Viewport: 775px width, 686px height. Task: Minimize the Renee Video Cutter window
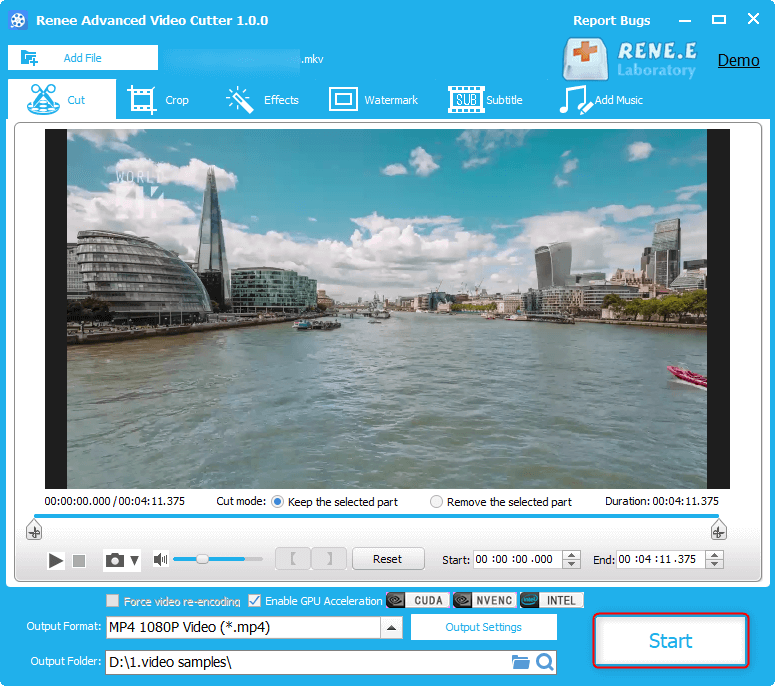(x=685, y=20)
